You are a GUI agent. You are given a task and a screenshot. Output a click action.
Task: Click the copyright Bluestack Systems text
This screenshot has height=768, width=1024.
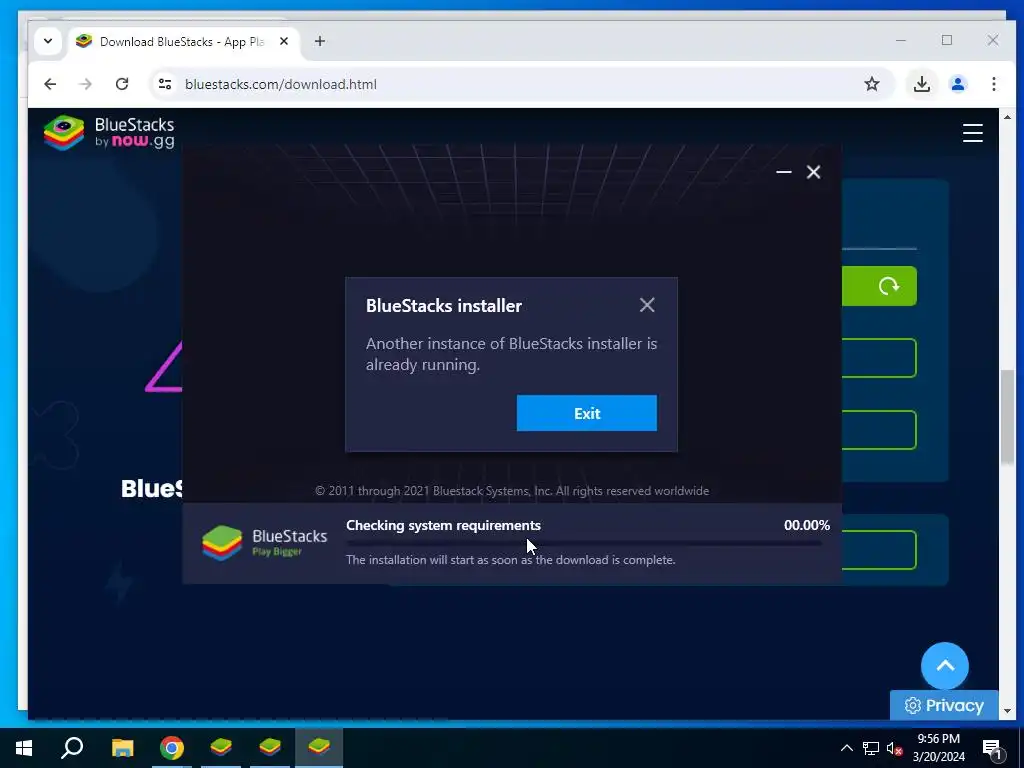click(x=512, y=490)
